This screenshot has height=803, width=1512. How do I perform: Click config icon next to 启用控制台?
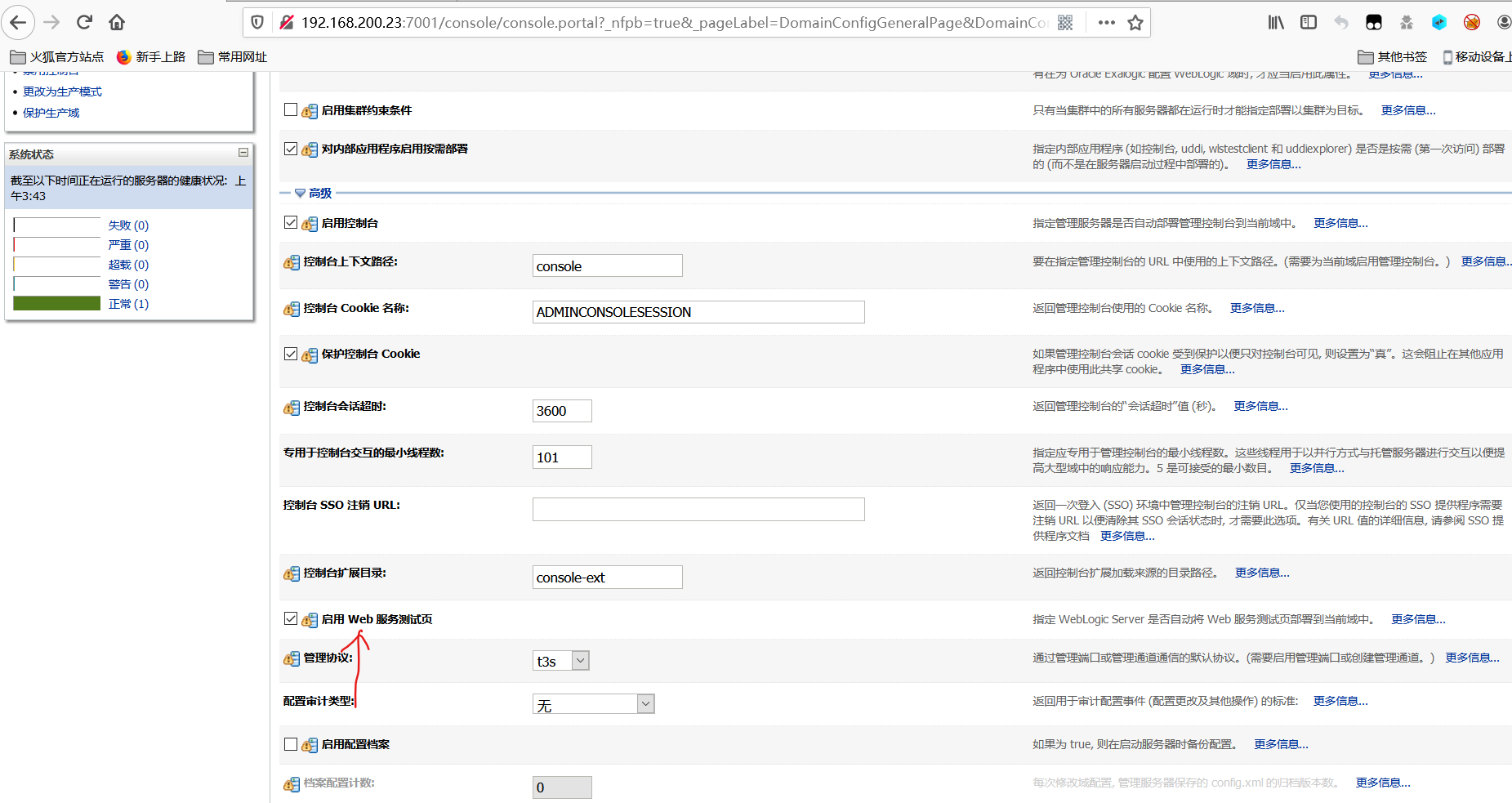pos(310,224)
